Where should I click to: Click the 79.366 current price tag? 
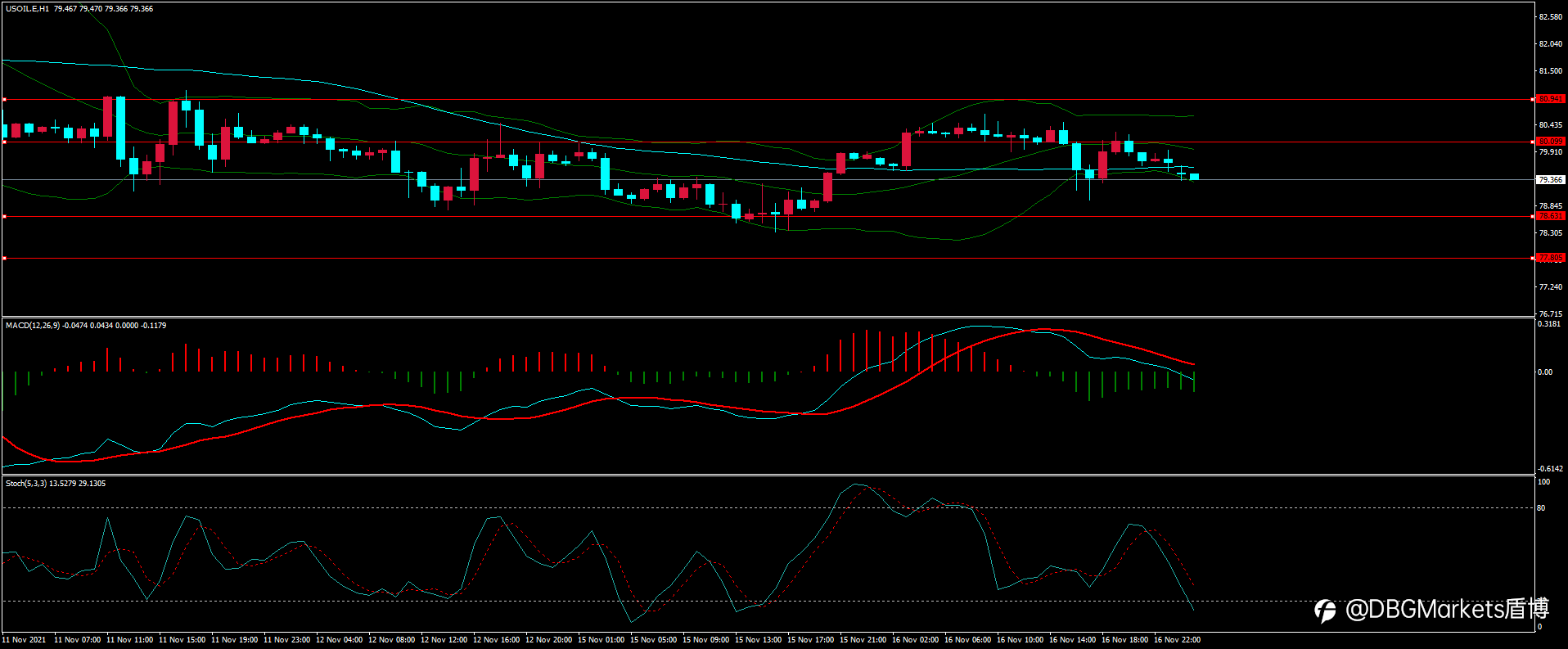coord(1550,180)
